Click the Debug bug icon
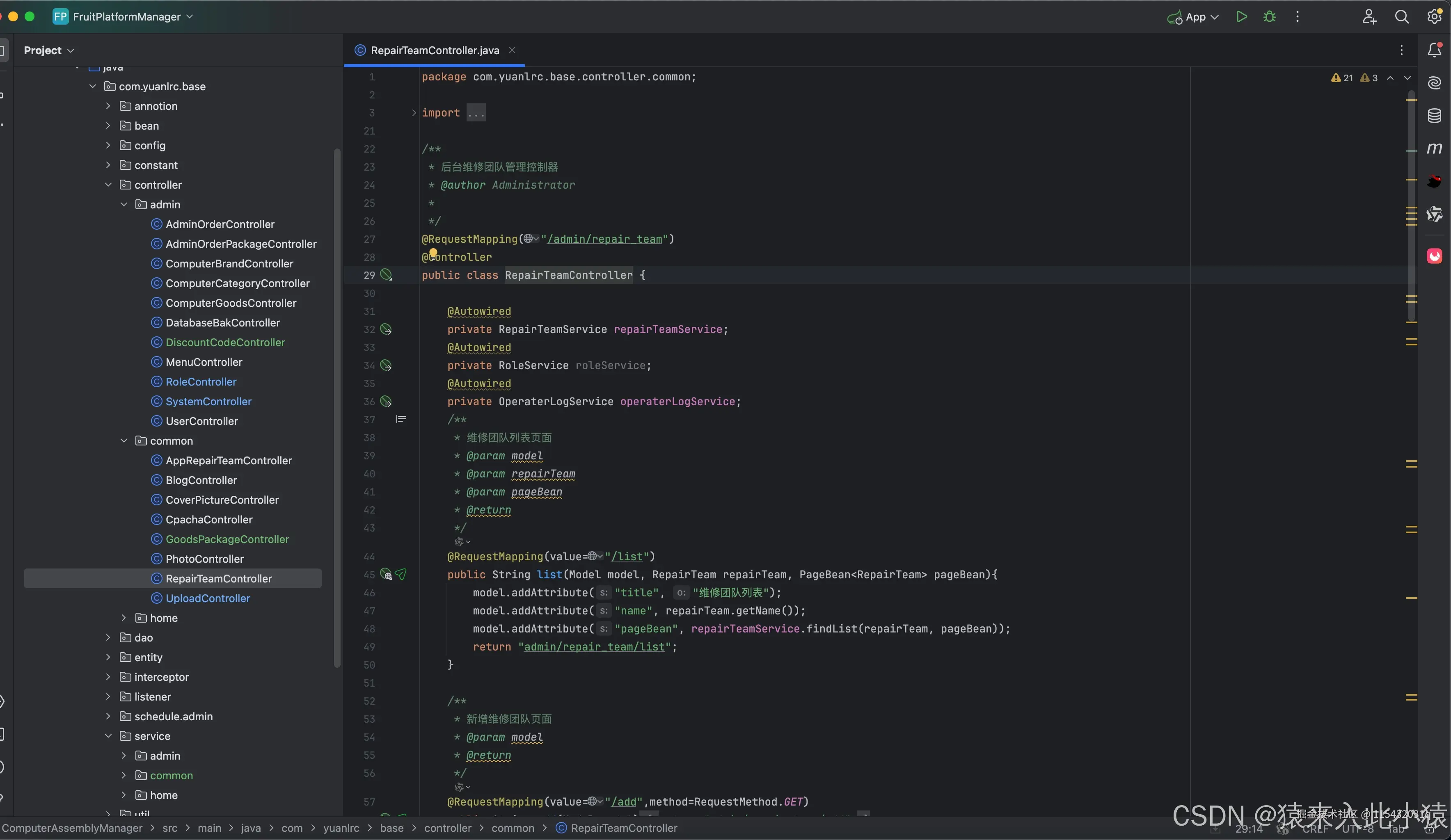The image size is (1451, 840). click(1269, 17)
